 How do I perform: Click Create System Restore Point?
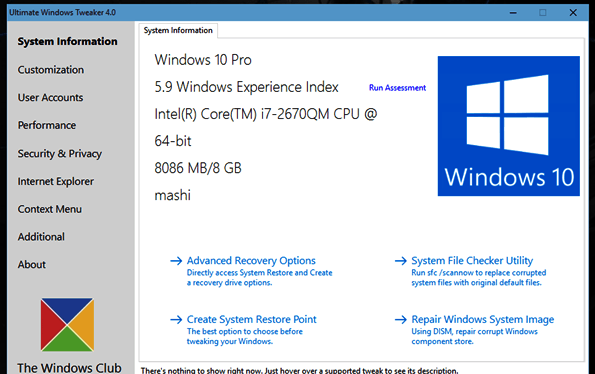click(x=251, y=319)
